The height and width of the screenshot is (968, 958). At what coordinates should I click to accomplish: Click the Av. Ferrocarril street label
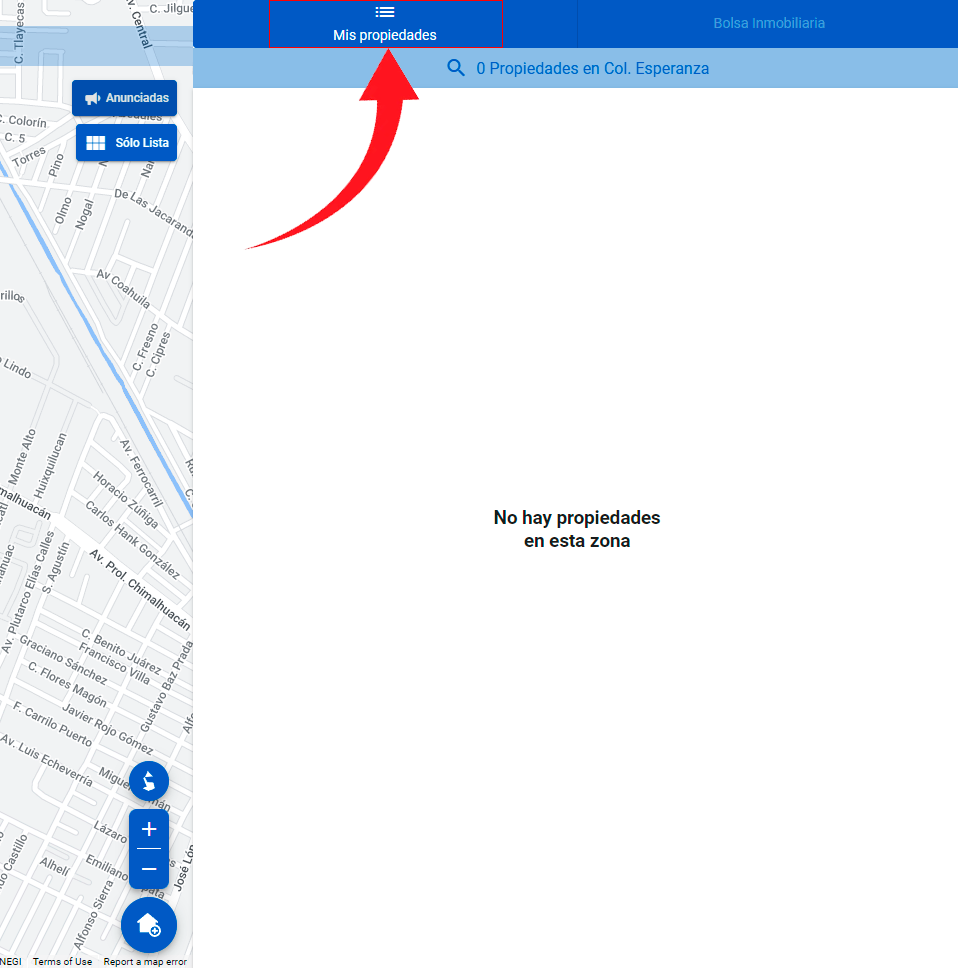point(142,472)
